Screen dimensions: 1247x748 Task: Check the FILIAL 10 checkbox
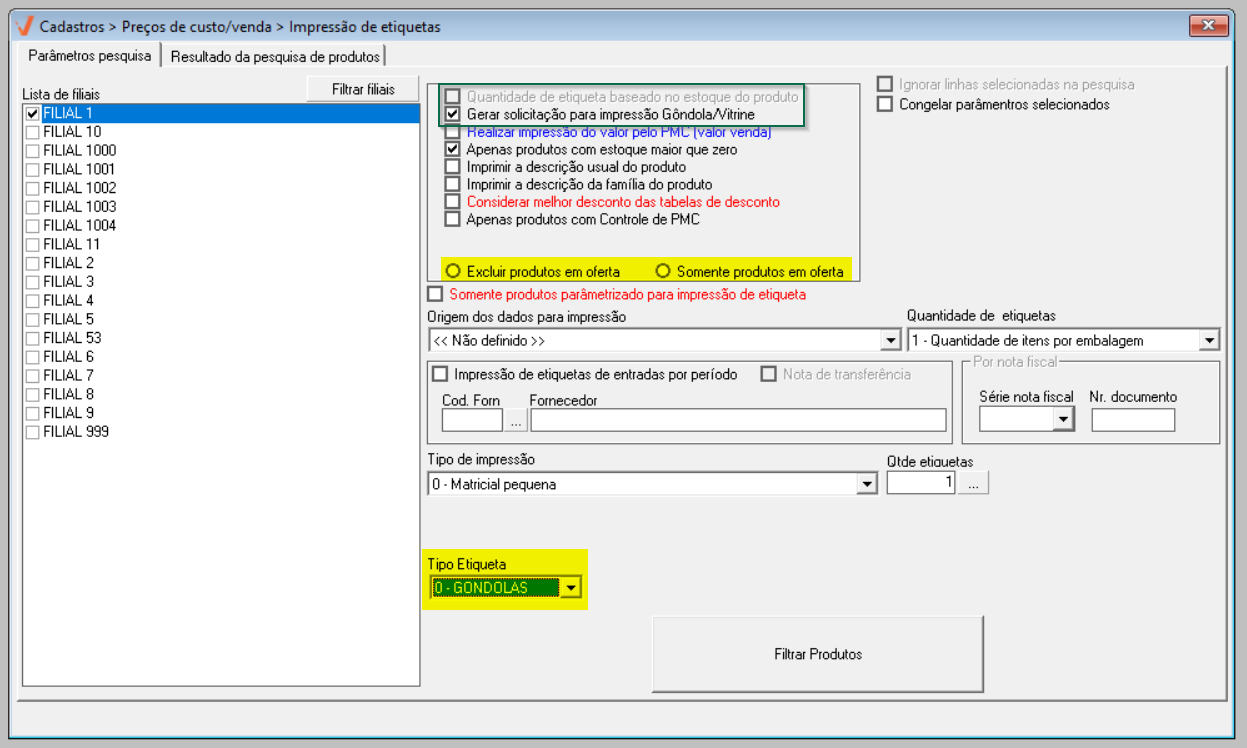(33, 132)
